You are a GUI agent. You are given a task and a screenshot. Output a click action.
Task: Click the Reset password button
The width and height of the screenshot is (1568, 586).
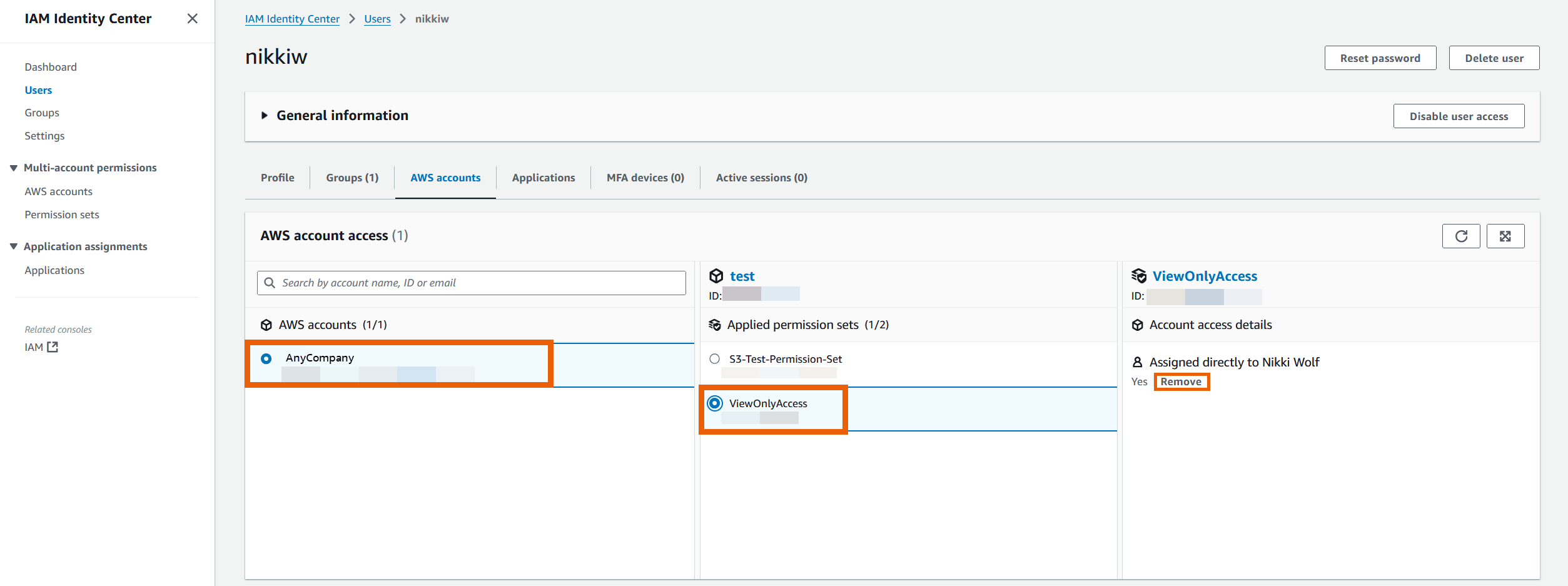pyautogui.click(x=1380, y=58)
